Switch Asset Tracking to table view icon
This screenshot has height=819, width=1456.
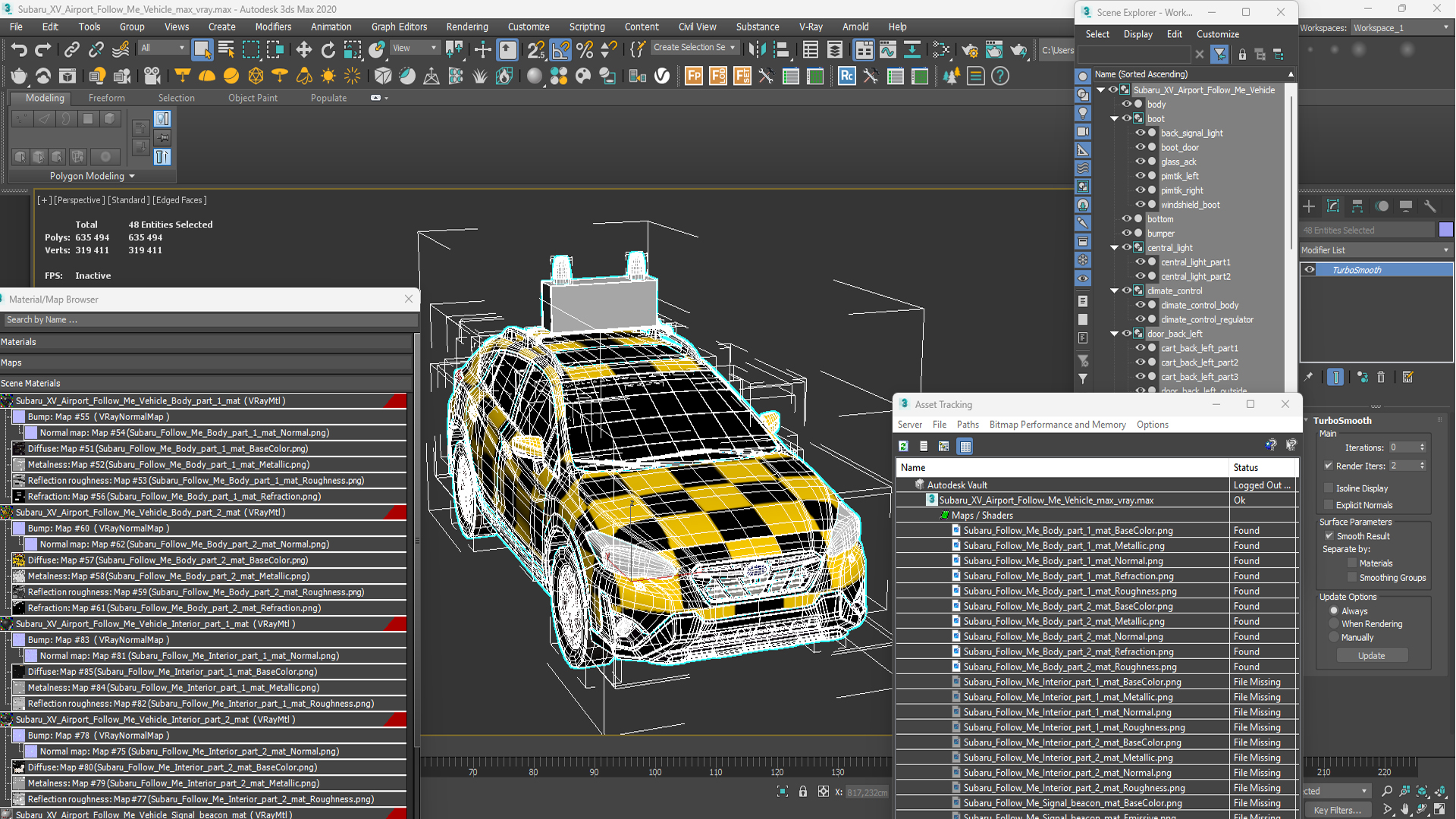click(x=965, y=446)
